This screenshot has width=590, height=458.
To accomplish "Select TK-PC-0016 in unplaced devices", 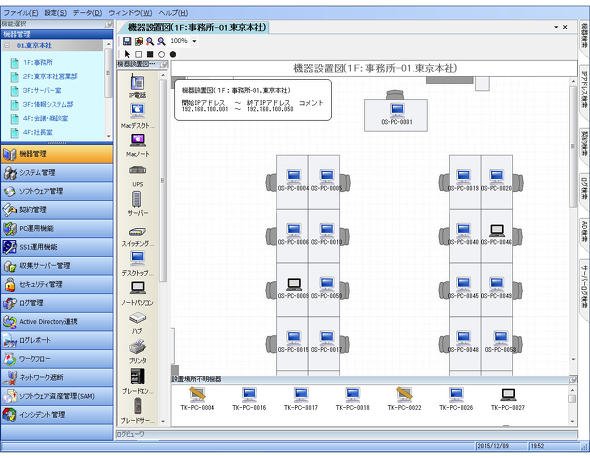I will [x=249, y=399].
